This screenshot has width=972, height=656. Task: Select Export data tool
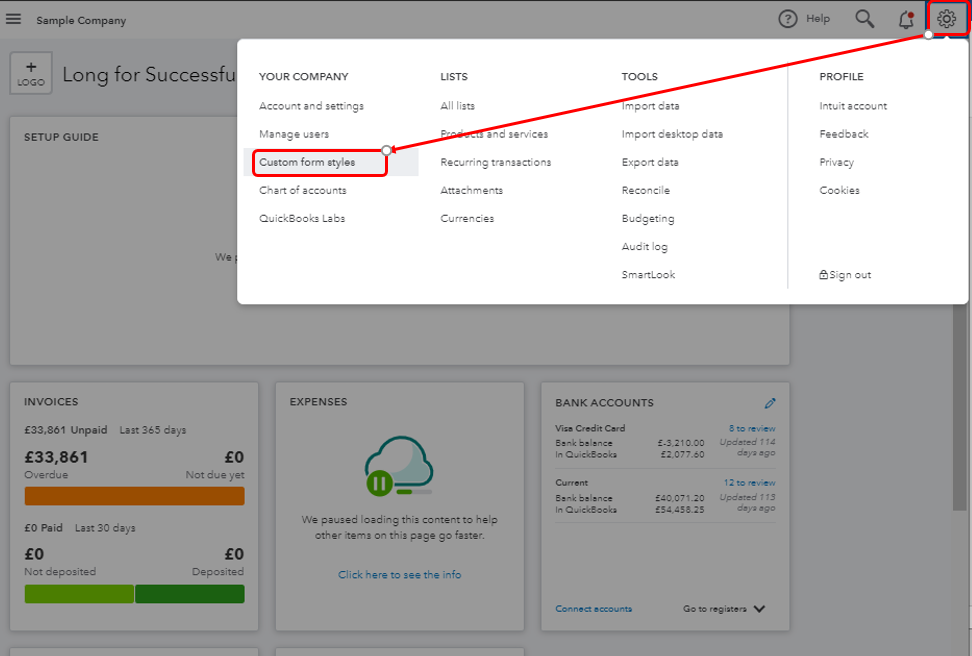point(650,162)
